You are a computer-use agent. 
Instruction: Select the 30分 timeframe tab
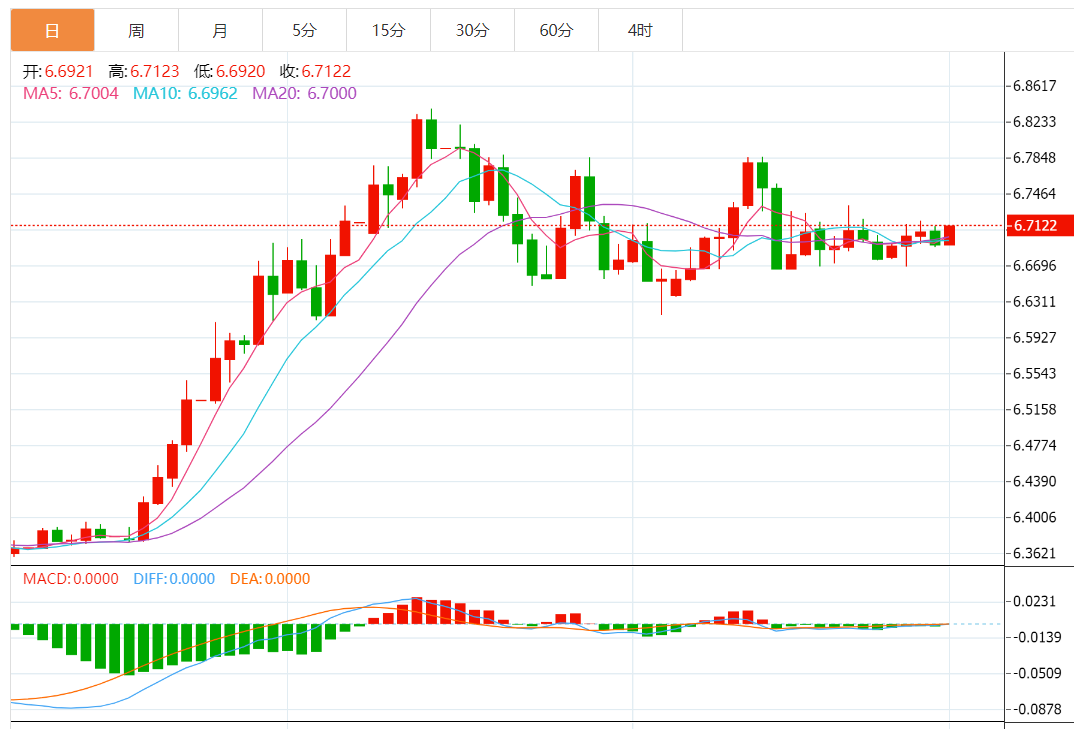point(473,30)
